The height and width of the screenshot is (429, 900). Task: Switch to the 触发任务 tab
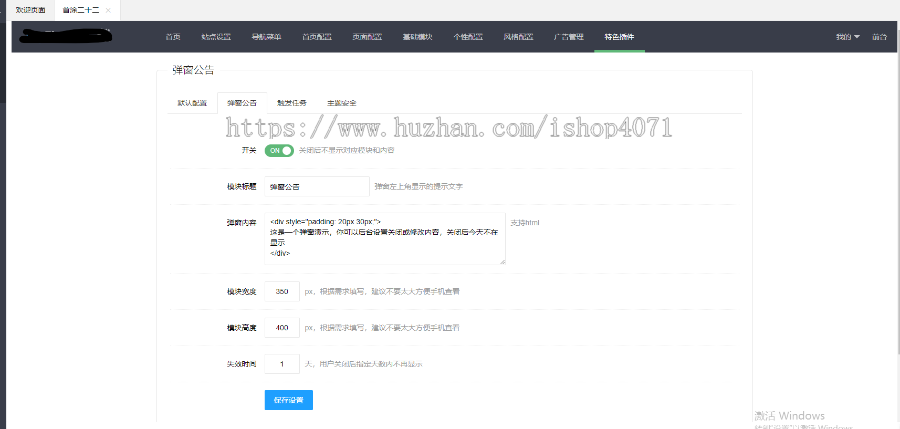291,103
